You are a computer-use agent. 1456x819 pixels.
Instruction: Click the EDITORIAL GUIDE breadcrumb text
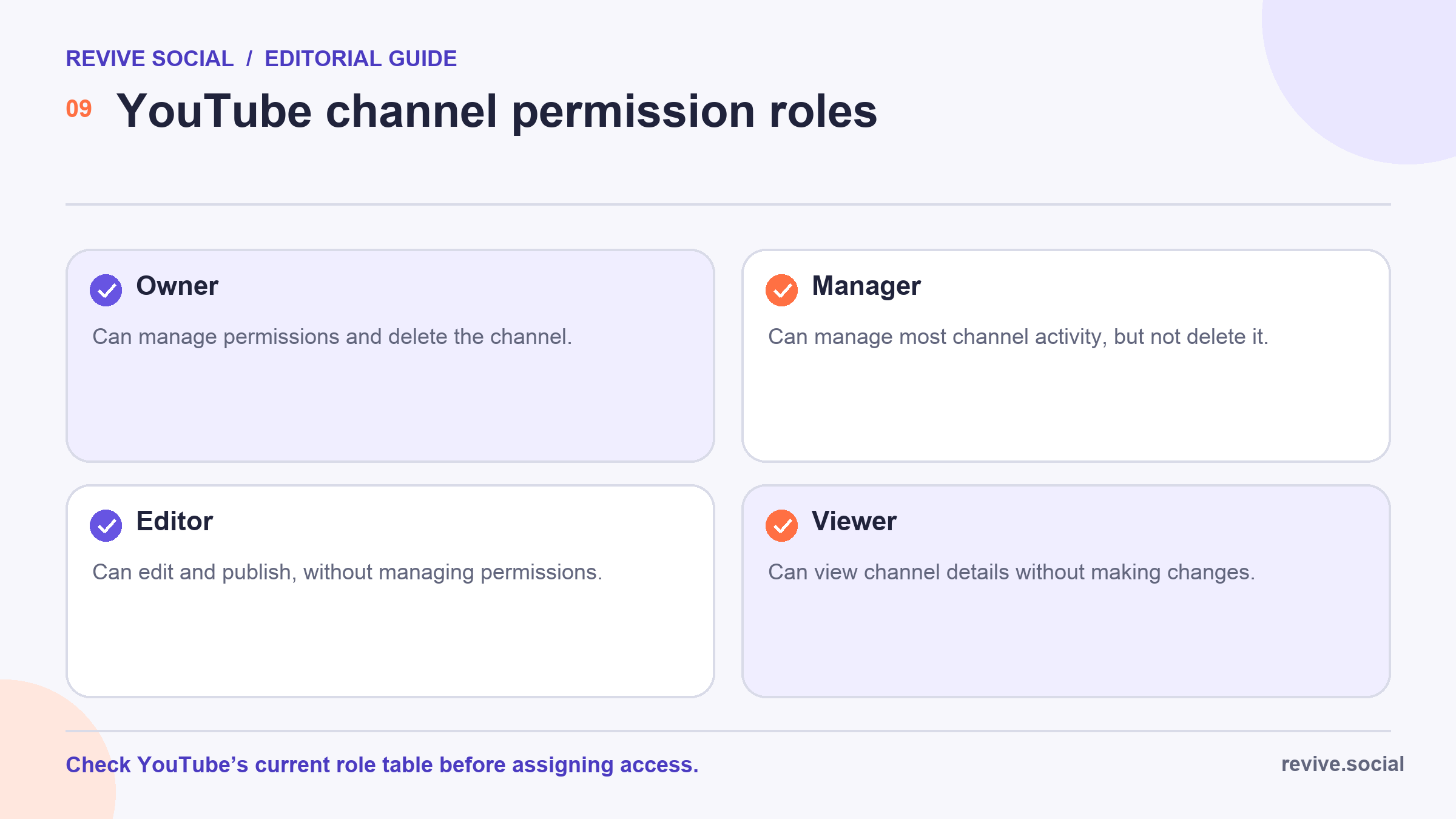361,59
